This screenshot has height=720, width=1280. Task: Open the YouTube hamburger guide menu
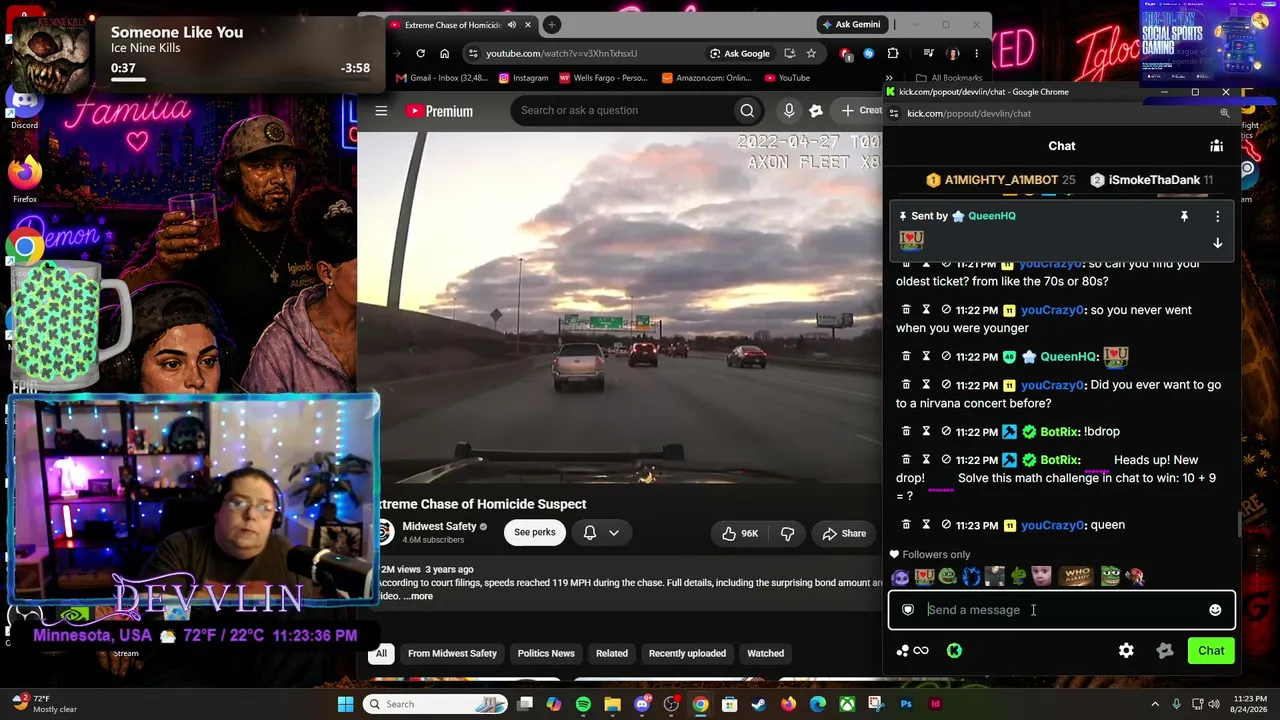(x=381, y=111)
